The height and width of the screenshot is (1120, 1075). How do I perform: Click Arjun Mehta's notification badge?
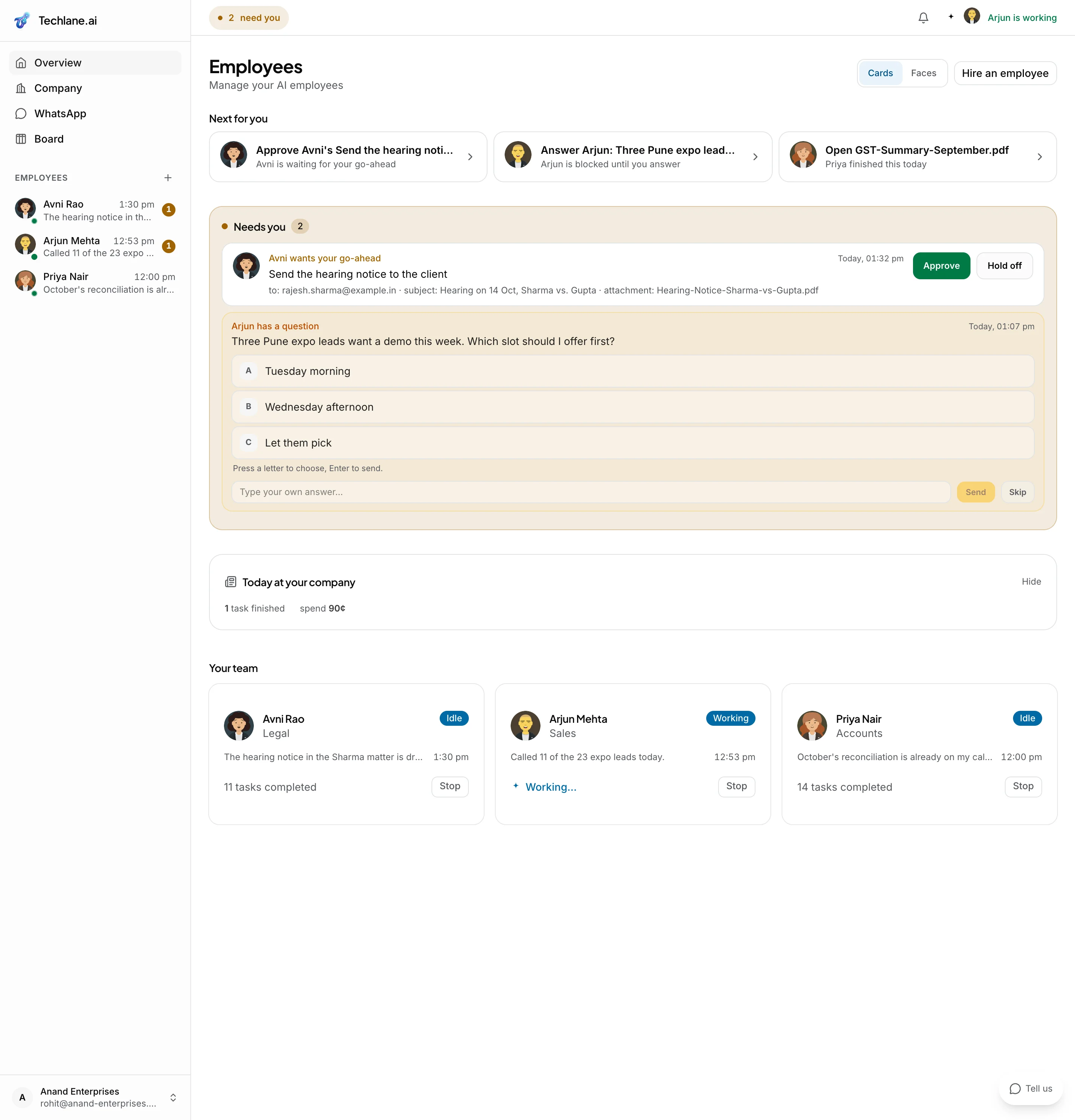coord(168,246)
